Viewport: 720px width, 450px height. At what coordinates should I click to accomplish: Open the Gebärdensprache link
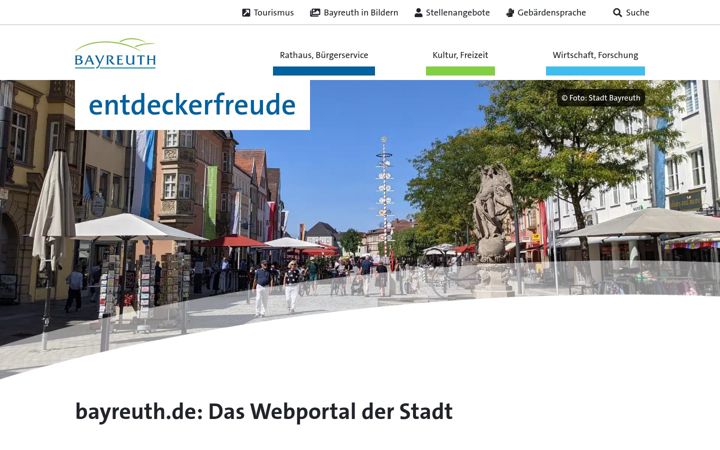pos(546,13)
